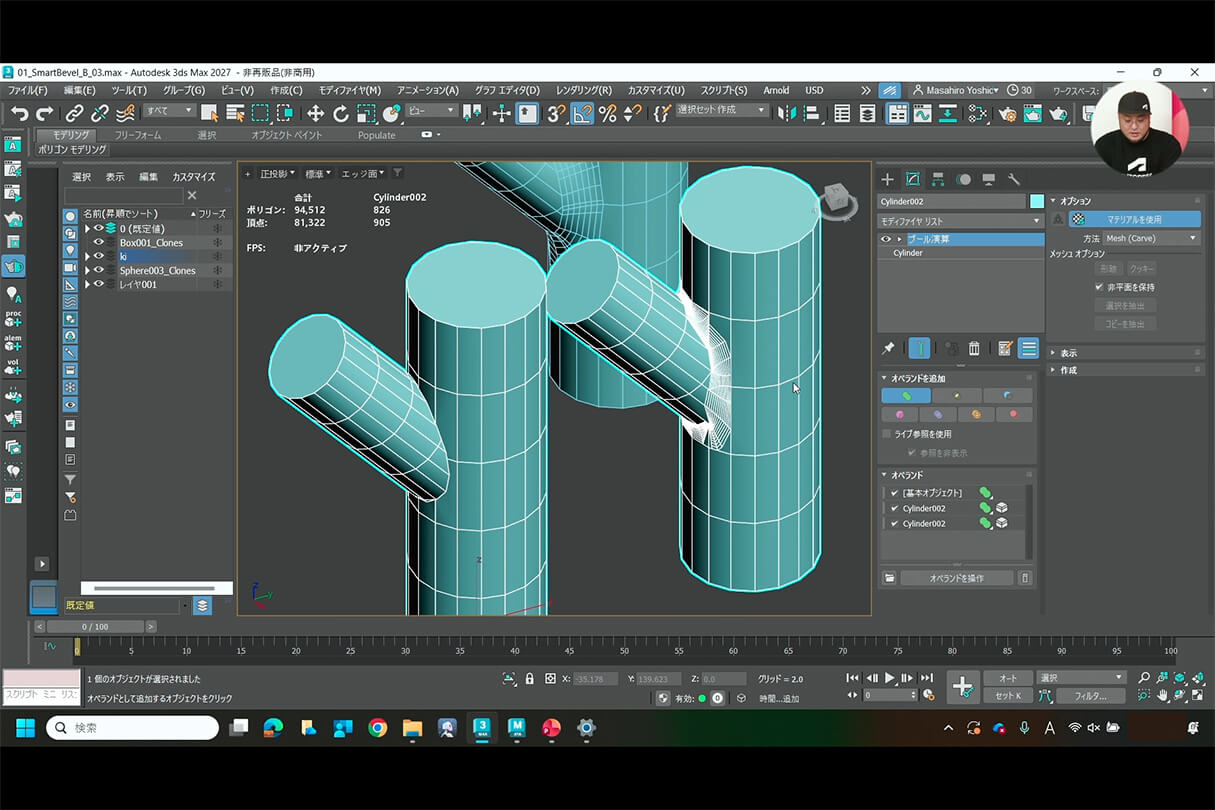Toggle eye visibility for the Boolean modifier

click(886, 239)
